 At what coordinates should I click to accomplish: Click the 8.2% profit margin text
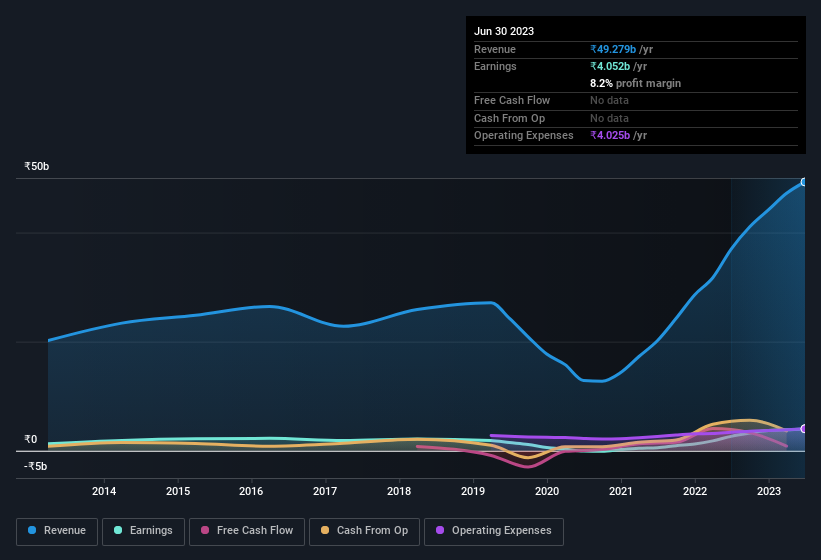(x=636, y=83)
